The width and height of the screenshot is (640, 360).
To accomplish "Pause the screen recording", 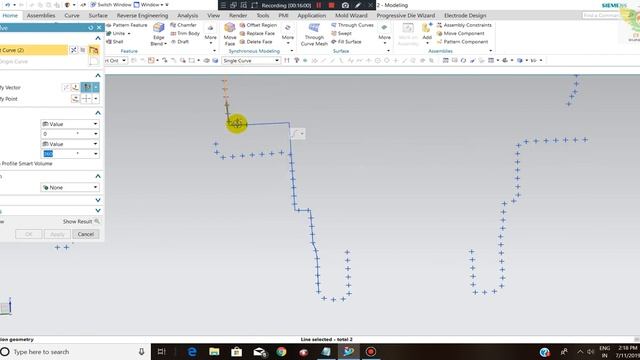I will click(319, 5).
